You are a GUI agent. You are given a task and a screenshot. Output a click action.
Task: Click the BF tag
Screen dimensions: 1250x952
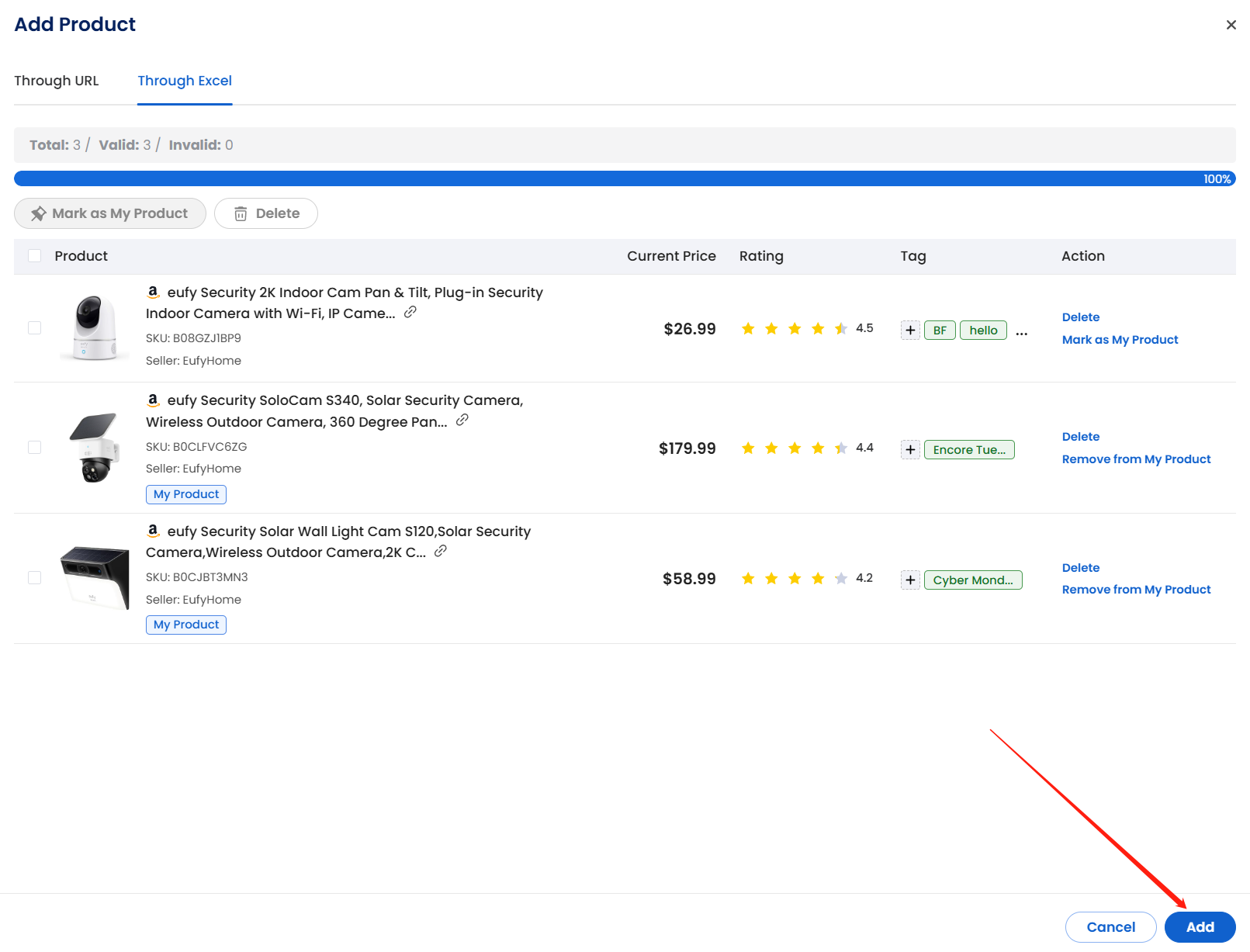[x=940, y=330]
